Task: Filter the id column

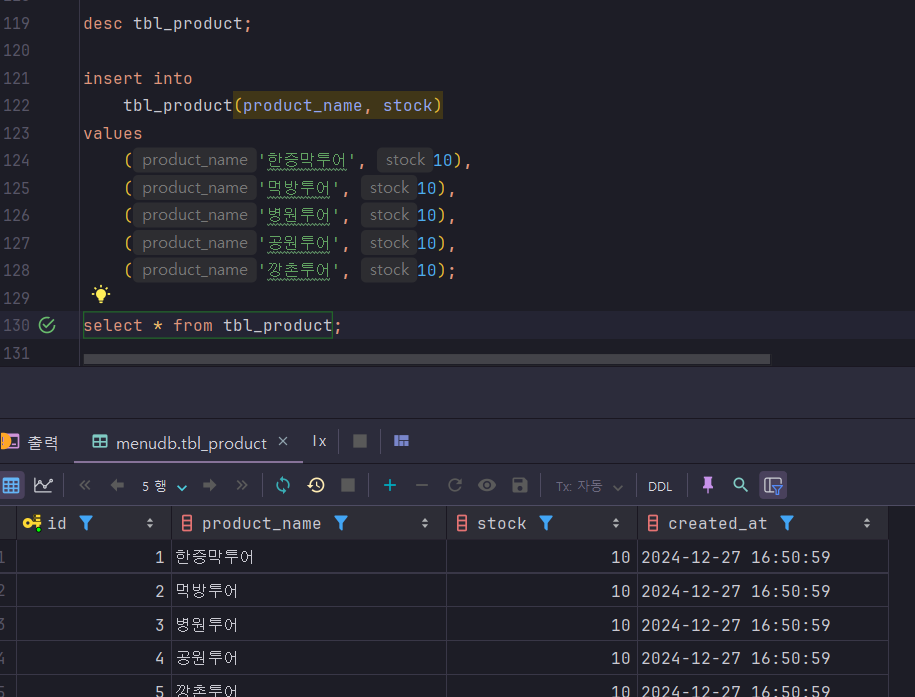Action: click(x=86, y=523)
